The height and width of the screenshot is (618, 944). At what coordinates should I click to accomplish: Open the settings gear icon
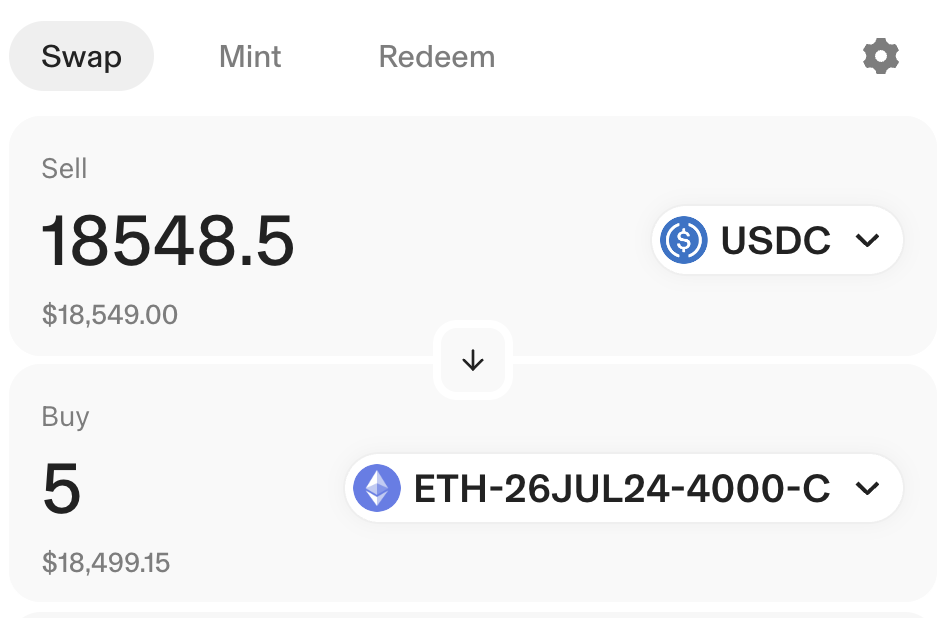880,56
